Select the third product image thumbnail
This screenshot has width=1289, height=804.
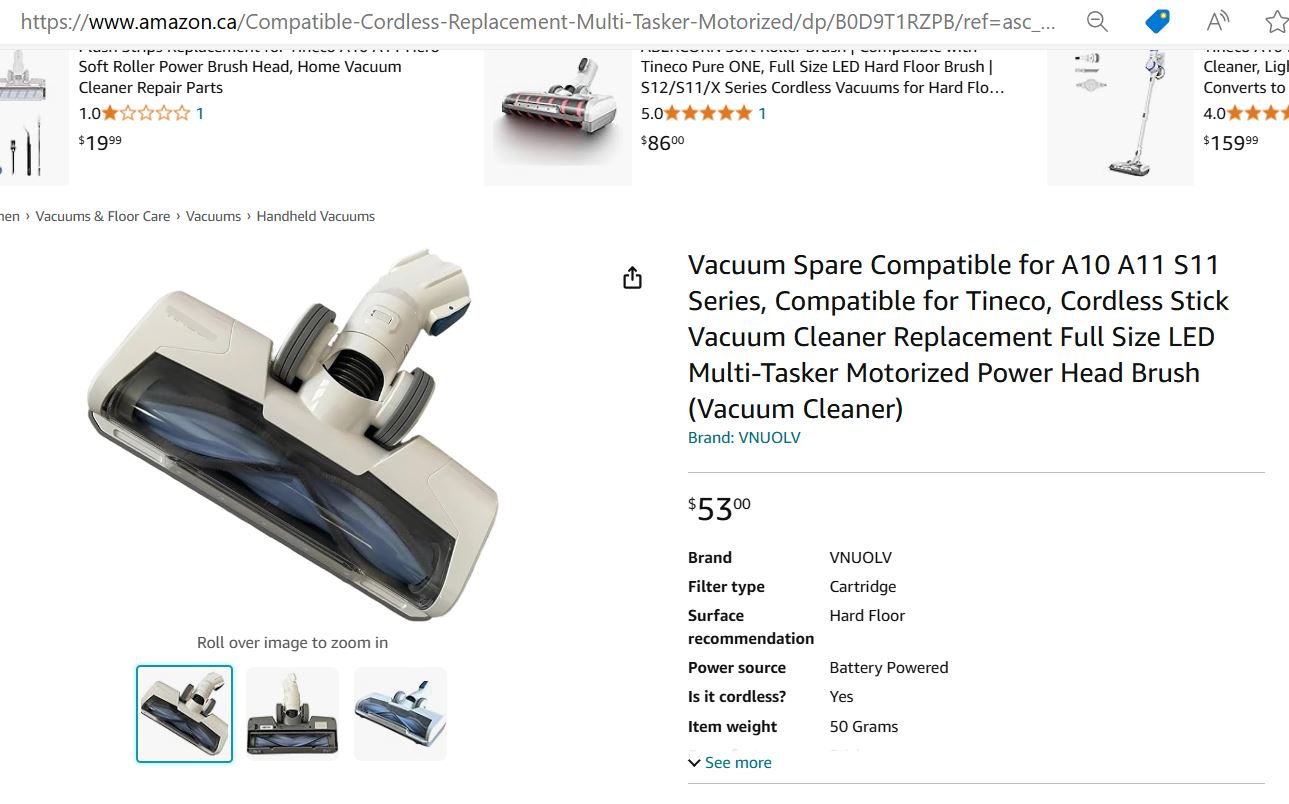tap(399, 713)
